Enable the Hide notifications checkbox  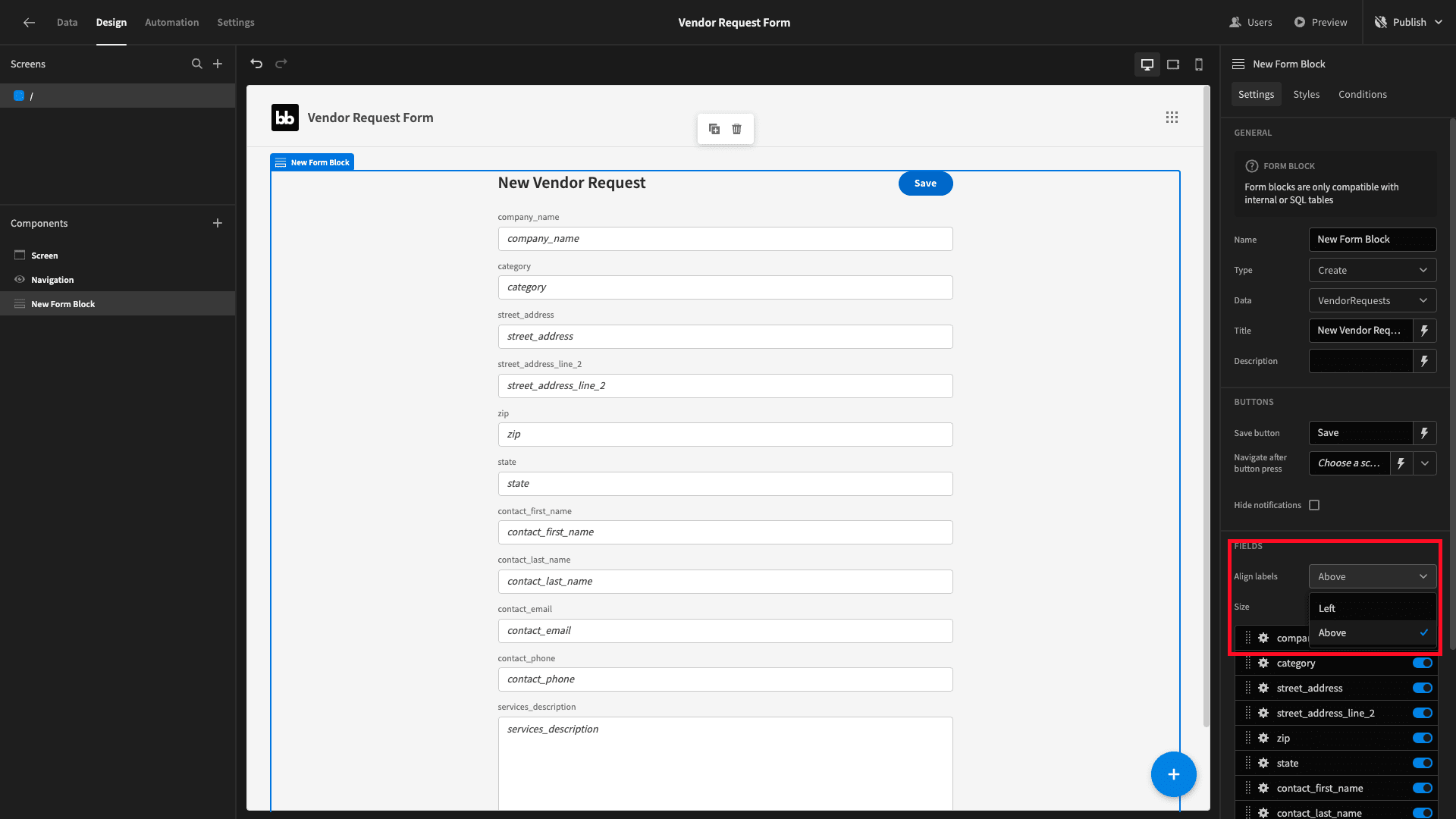(1314, 505)
